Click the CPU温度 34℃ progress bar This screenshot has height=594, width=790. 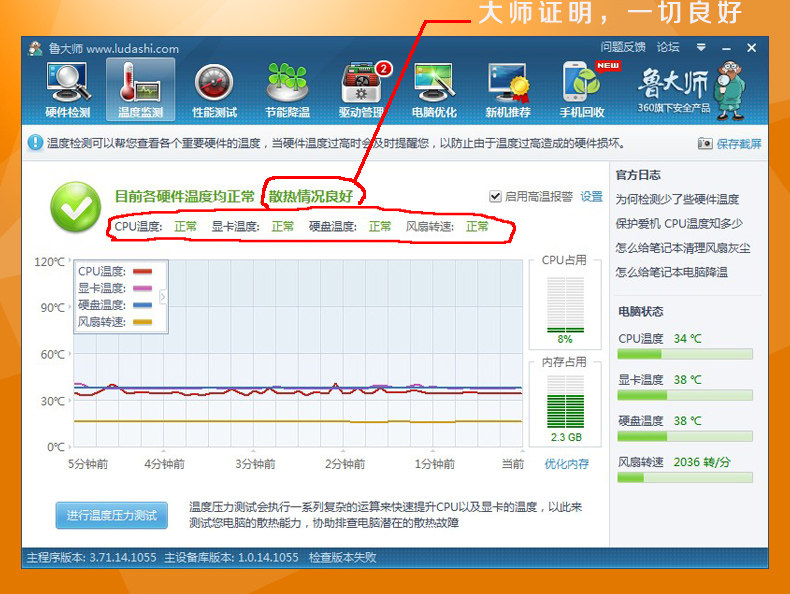coord(685,354)
